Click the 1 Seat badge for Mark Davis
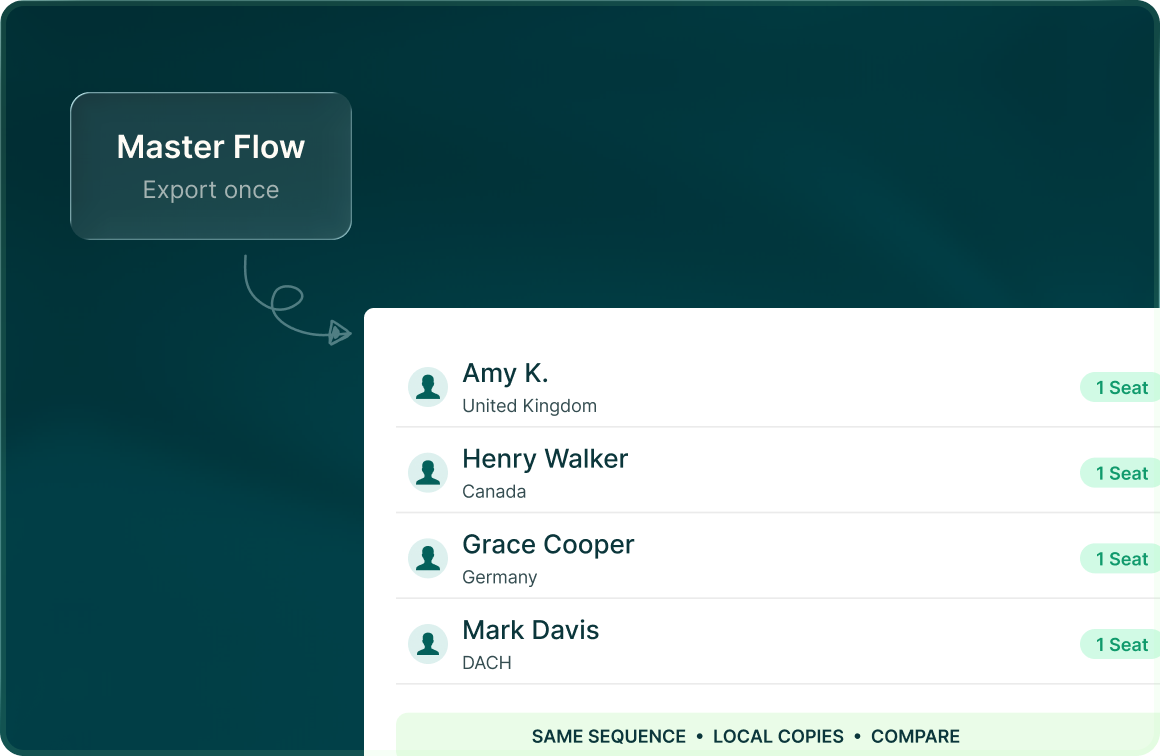The image size is (1160, 756). (x=1120, y=645)
